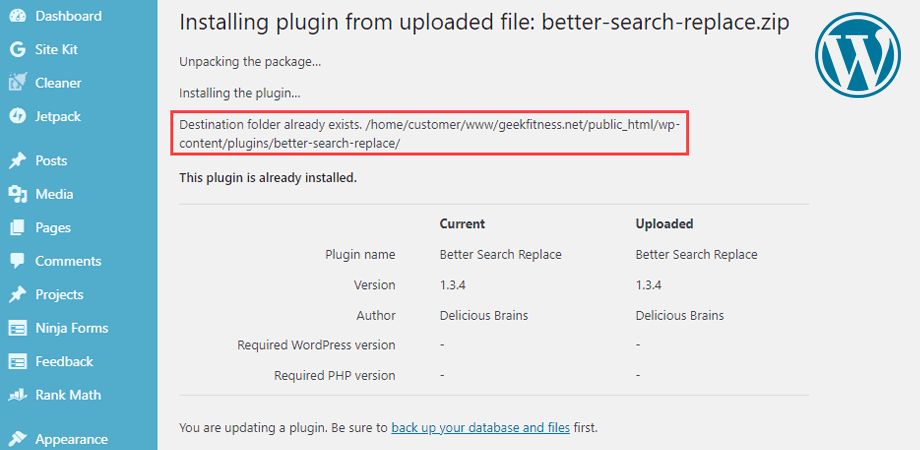Image resolution: width=920 pixels, height=450 pixels.
Task: Click the Appearance paintbrush icon
Action: pyautogui.click(x=18, y=439)
